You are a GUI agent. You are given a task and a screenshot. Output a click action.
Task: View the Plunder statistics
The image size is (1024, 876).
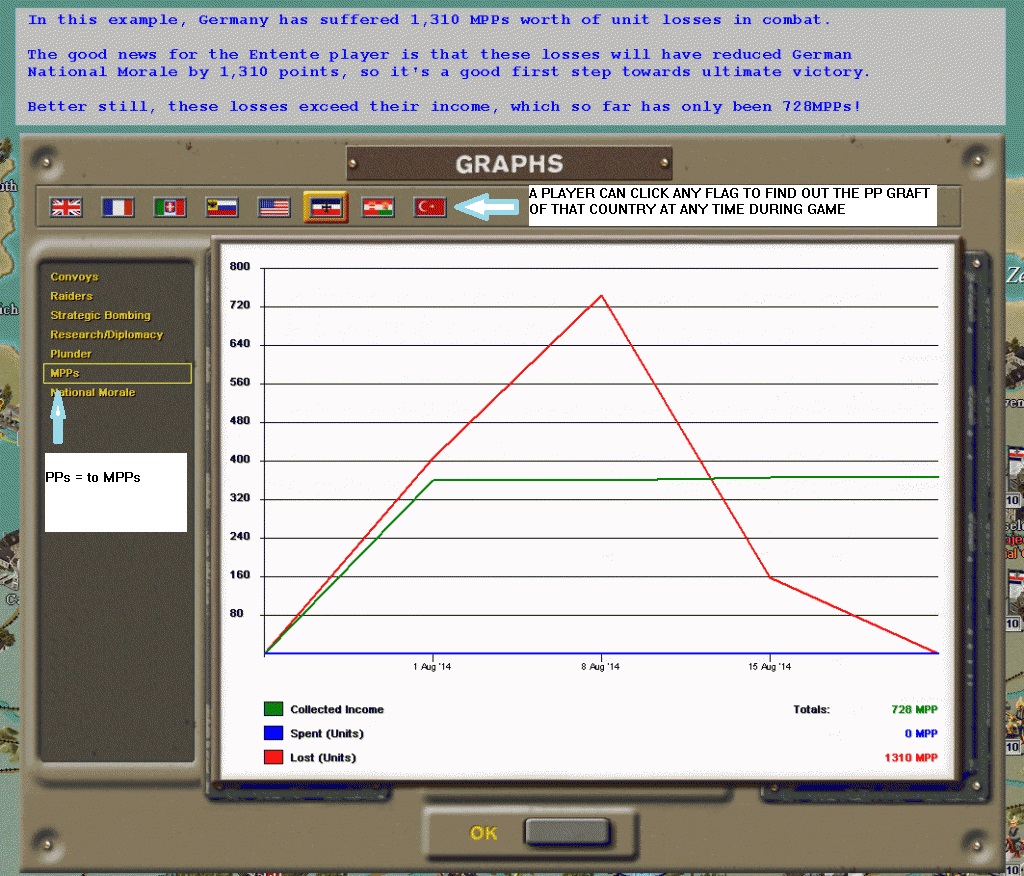pos(69,353)
